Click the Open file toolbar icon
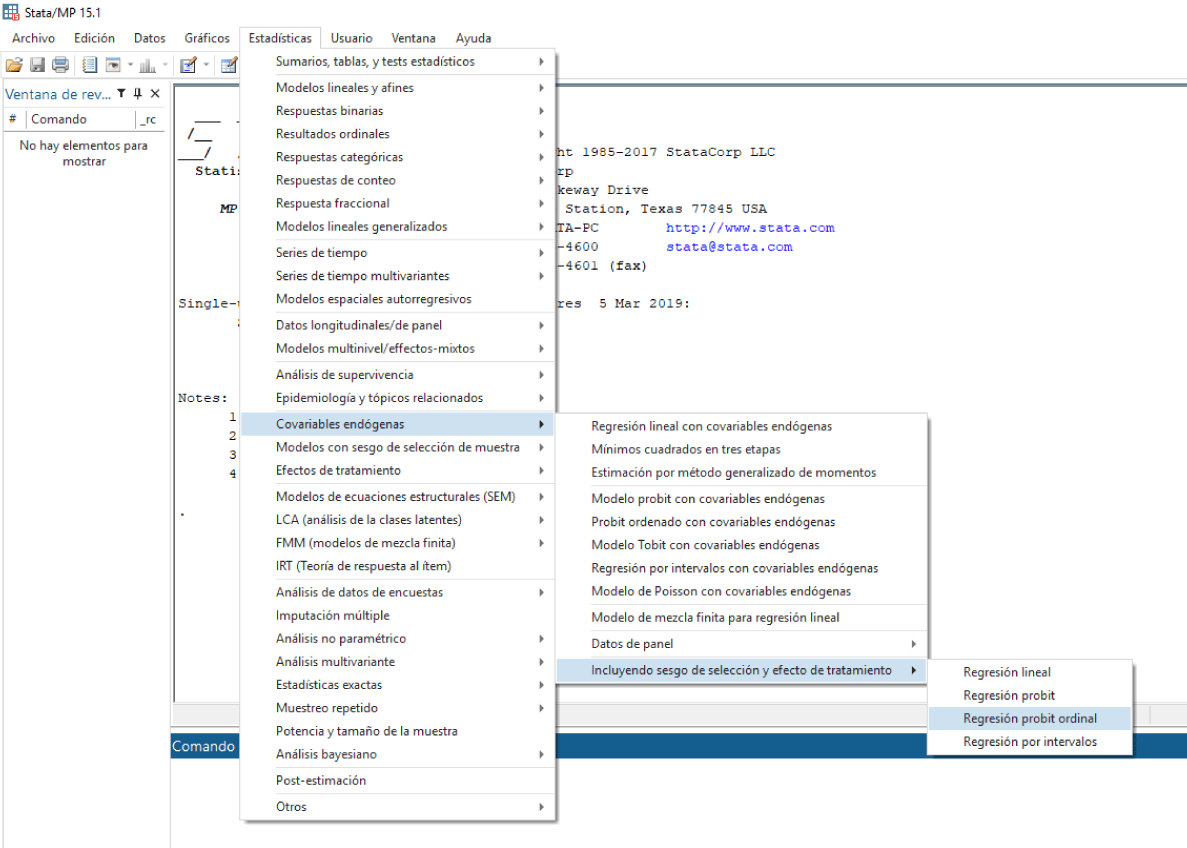 click(14, 65)
